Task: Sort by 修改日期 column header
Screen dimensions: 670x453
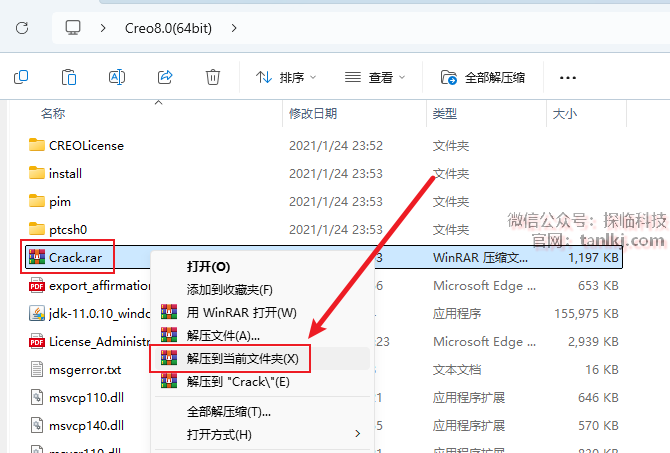Action: pos(313,114)
